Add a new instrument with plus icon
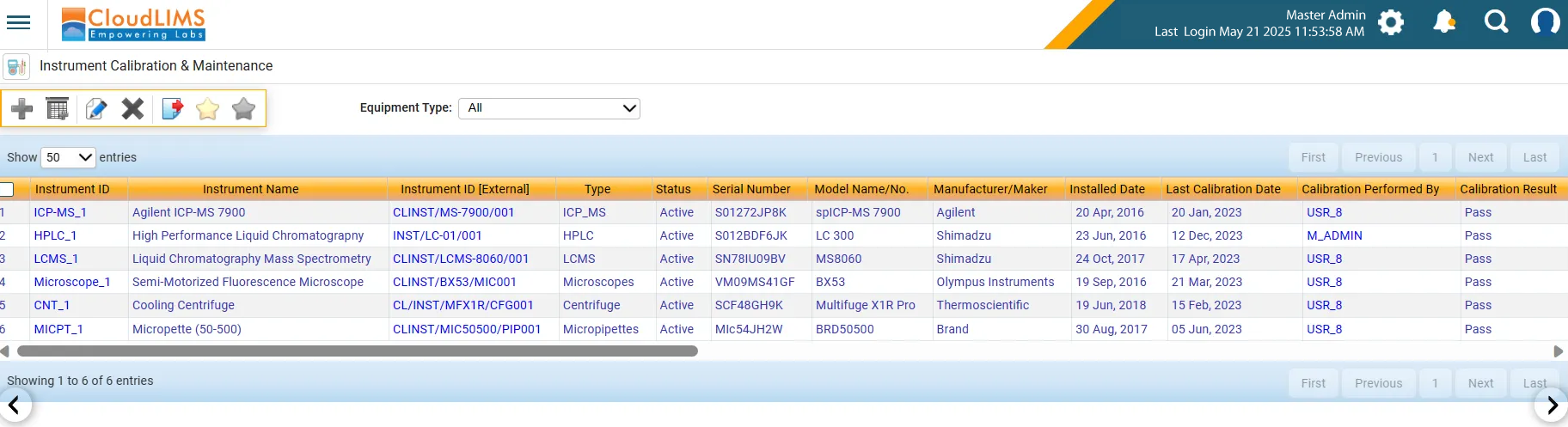1568x427 pixels. tap(22, 108)
